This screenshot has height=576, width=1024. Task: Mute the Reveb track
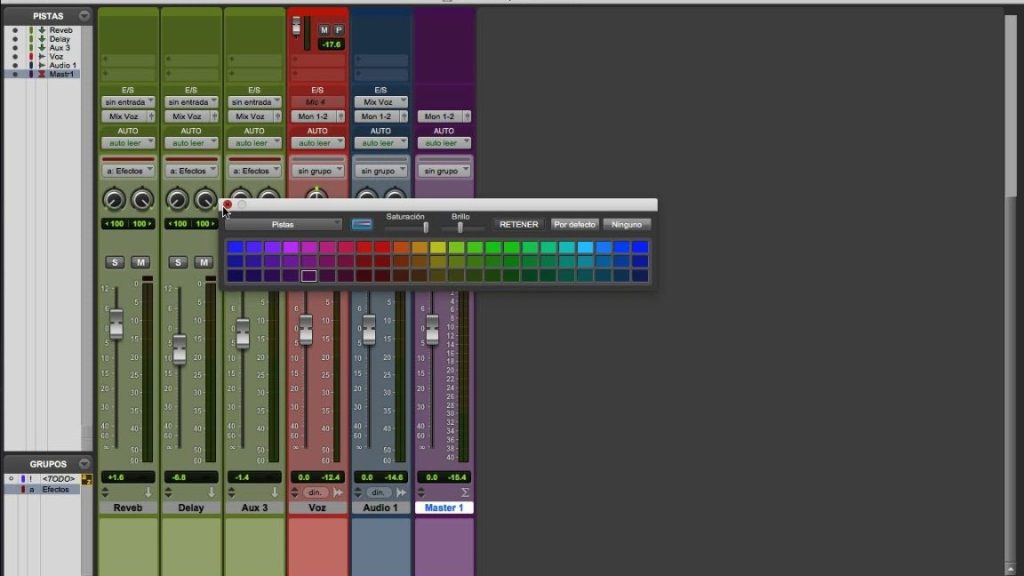(140, 263)
